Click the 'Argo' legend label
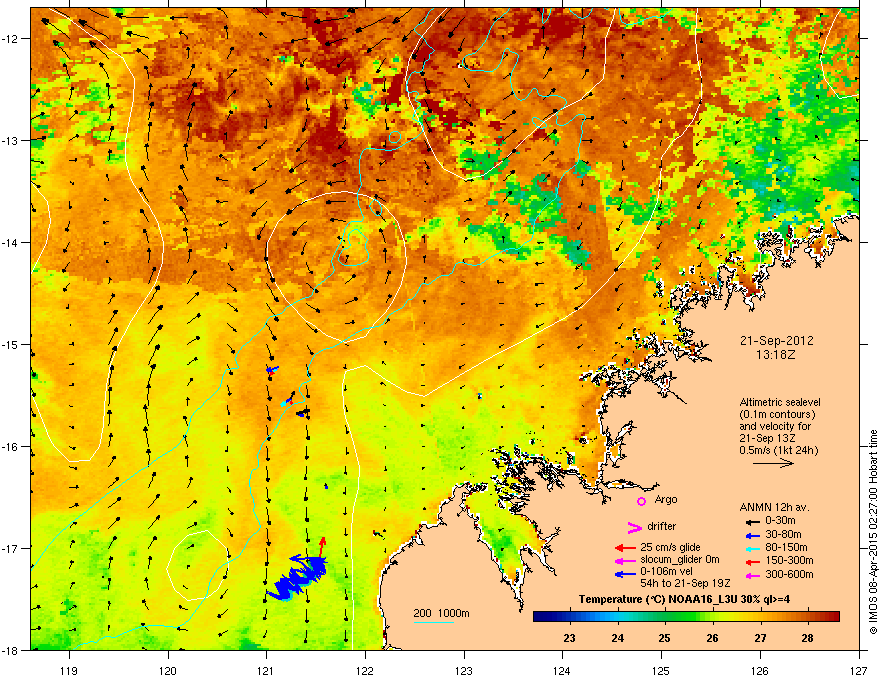The height and width of the screenshot is (680, 880). [x=666, y=499]
